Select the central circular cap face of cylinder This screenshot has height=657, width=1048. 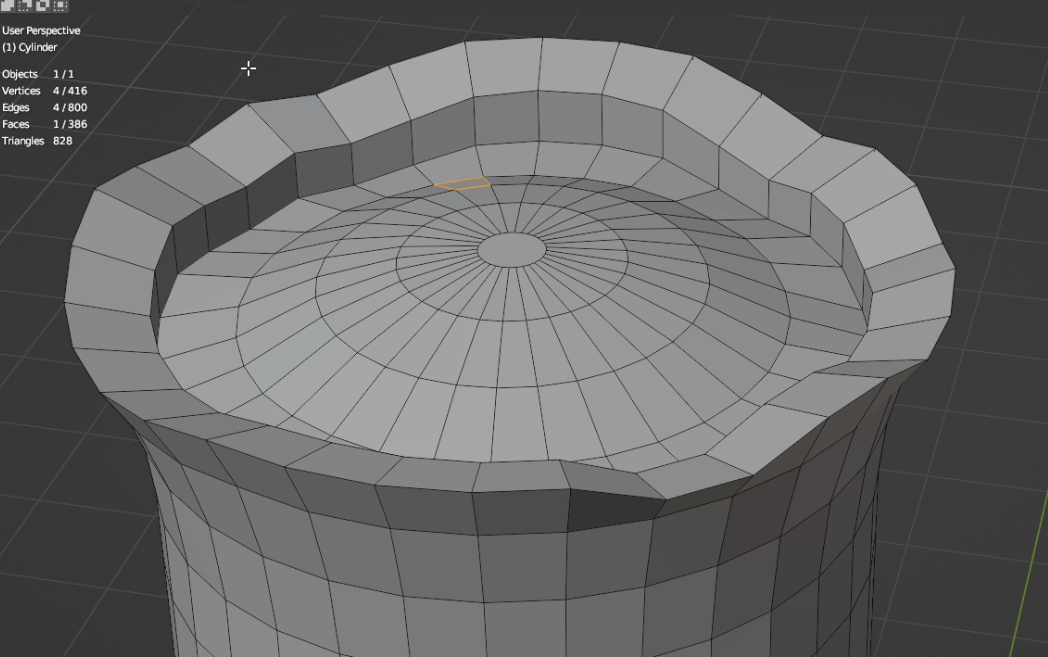coord(512,251)
